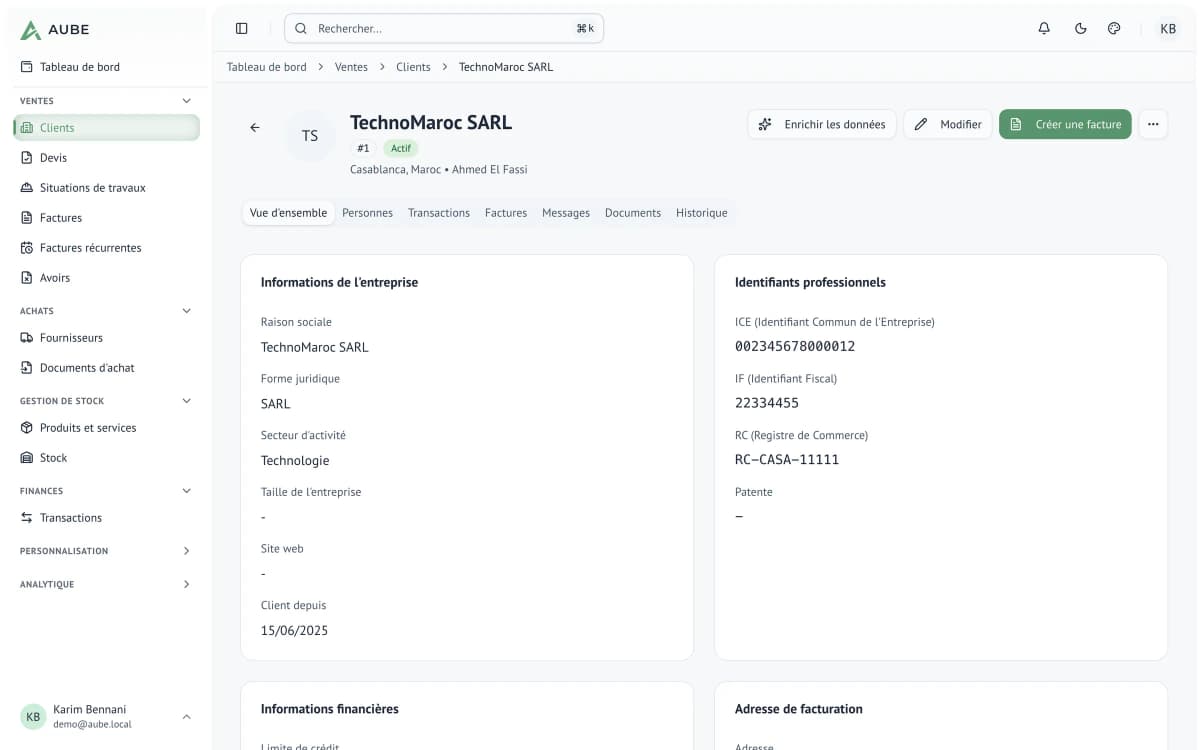Image resolution: width=1200 pixels, height=750 pixels.
Task: Click the Actif status badge
Action: pyautogui.click(x=401, y=148)
